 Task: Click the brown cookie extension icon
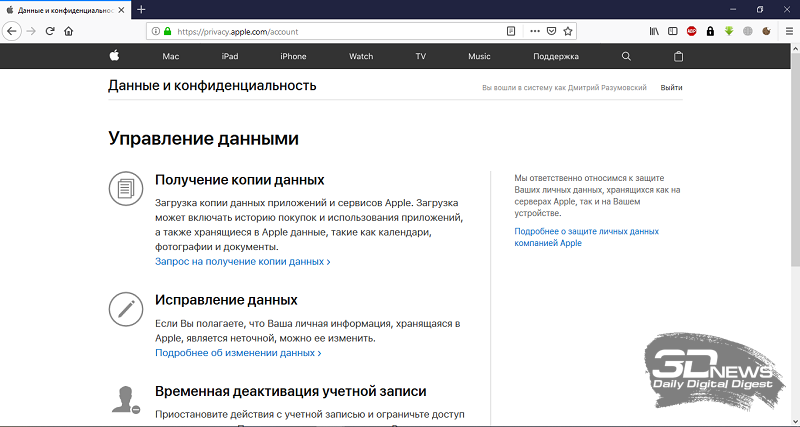click(766, 31)
